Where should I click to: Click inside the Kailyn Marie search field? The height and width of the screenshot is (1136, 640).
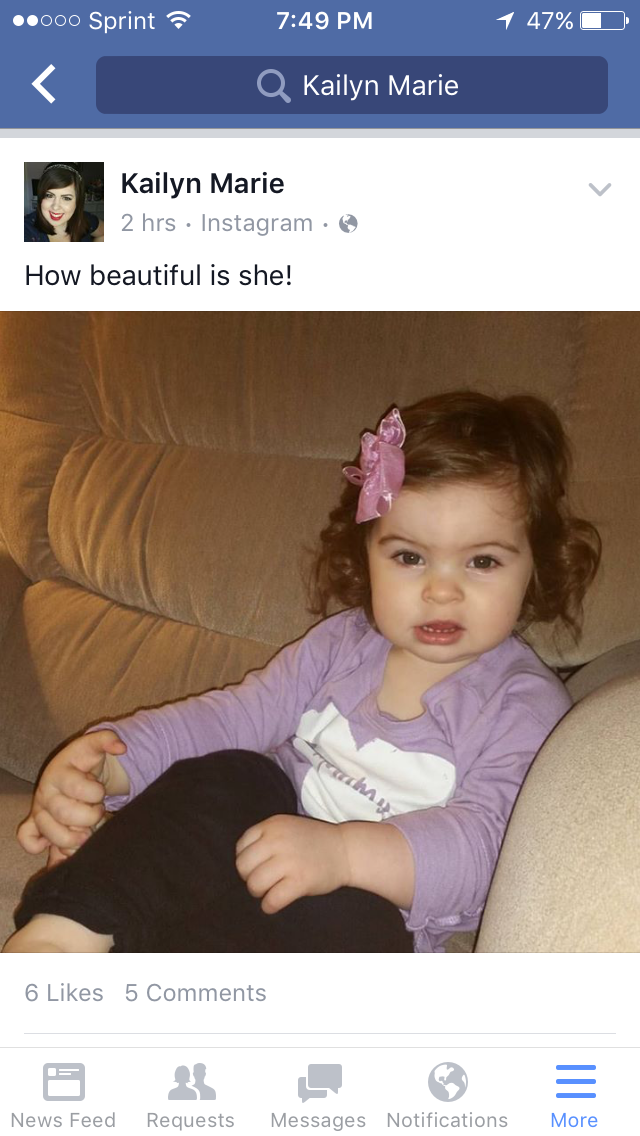click(x=352, y=85)
